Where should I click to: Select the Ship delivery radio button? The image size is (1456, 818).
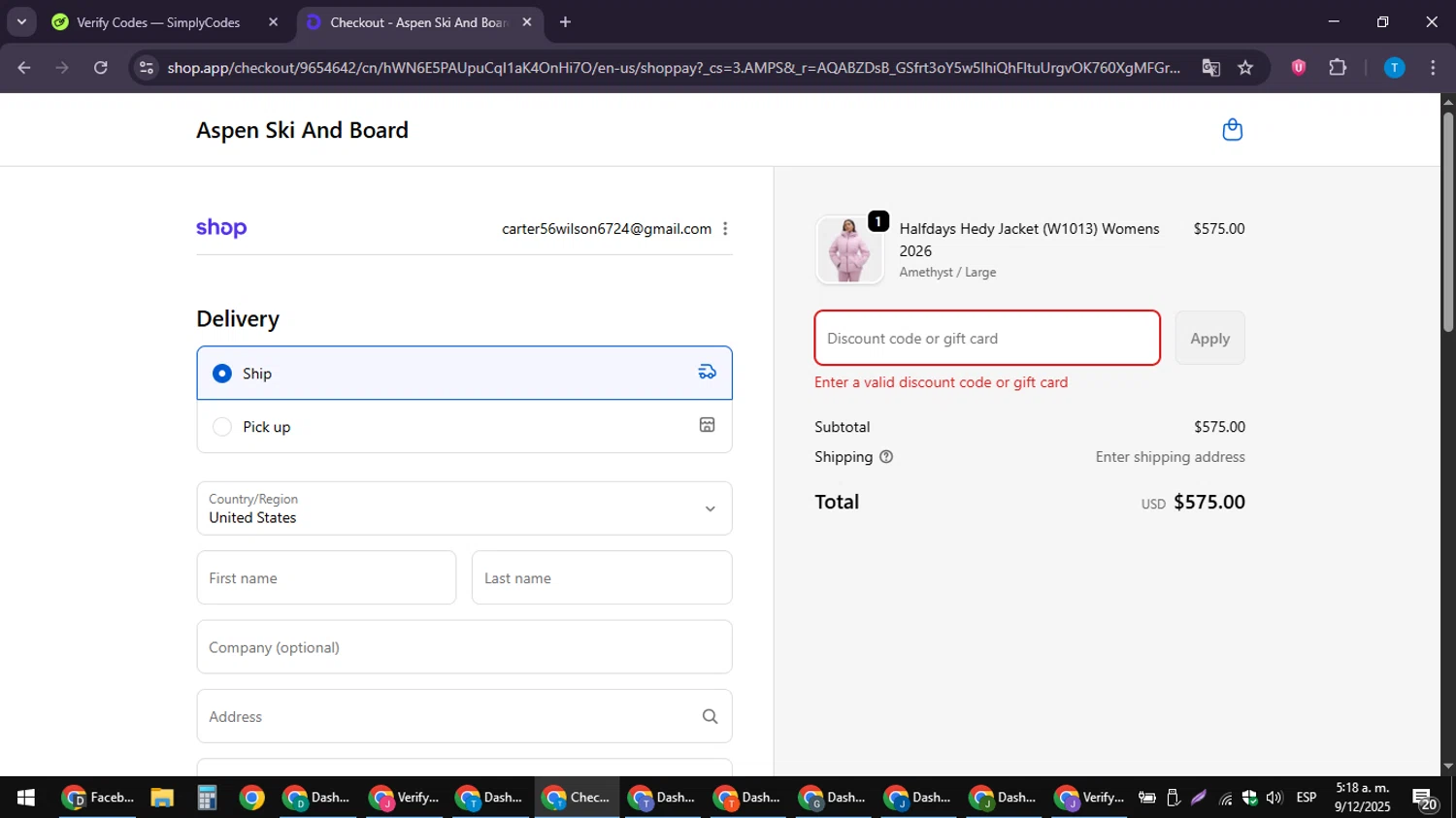[x=222, y=374]
